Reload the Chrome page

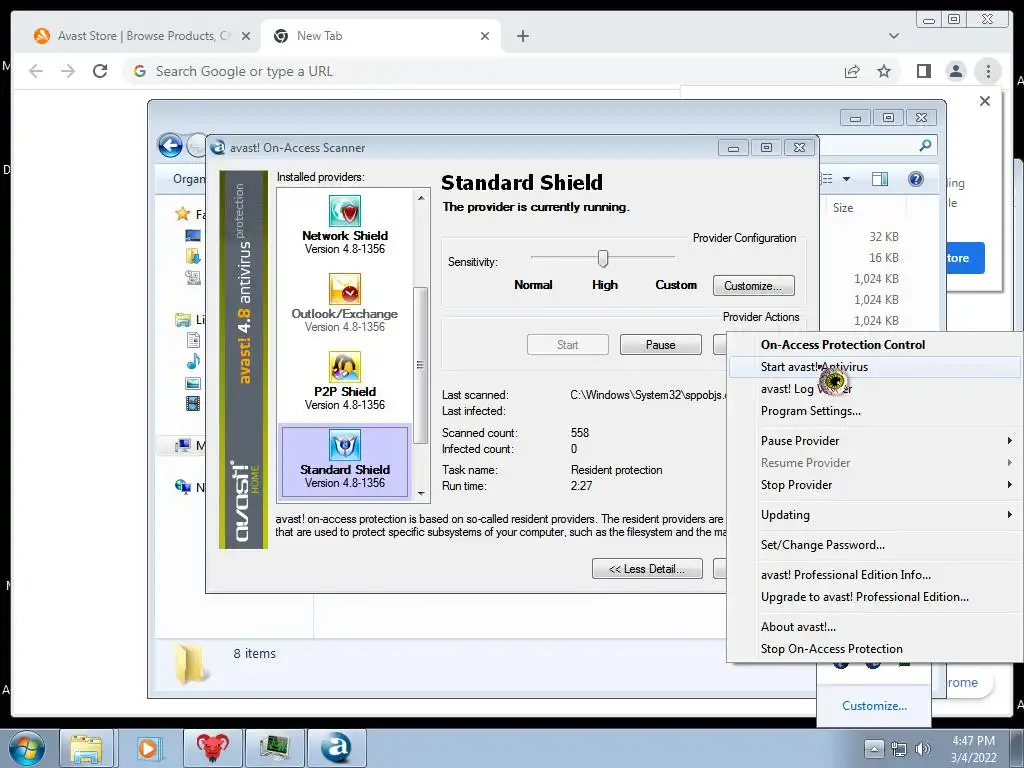pos(100,71)
